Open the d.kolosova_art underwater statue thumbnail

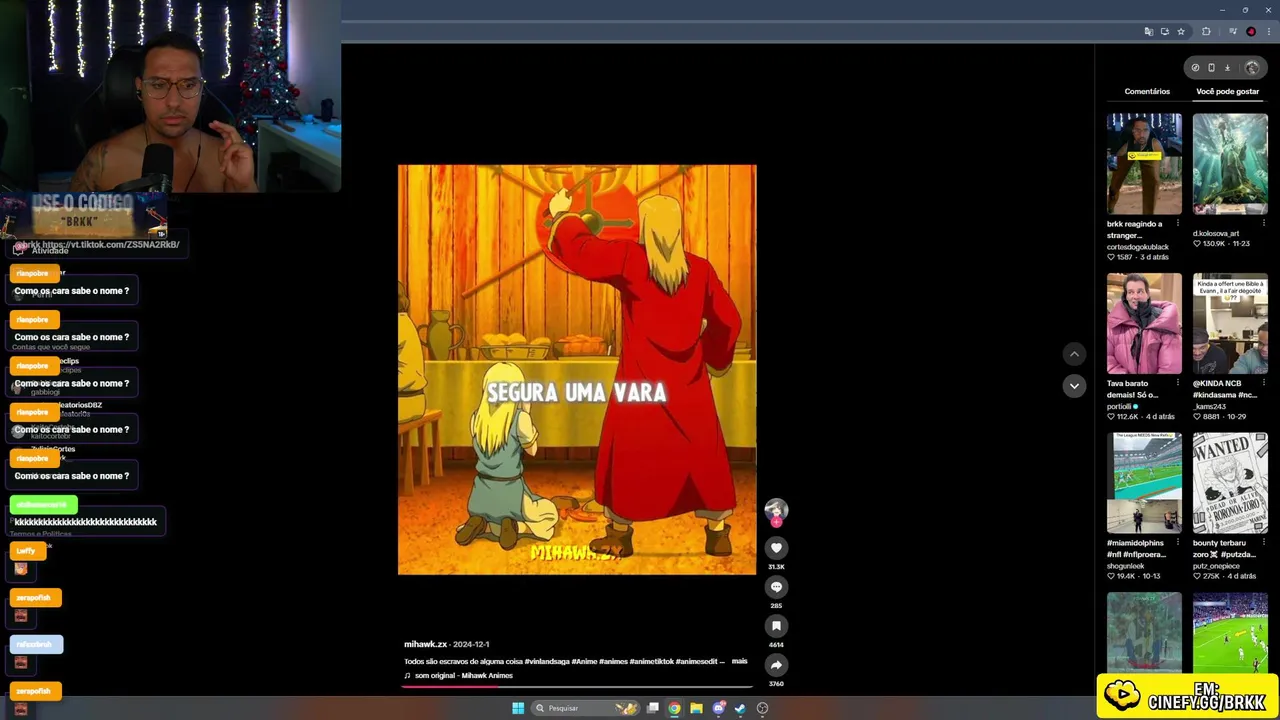click(x=1230, y=164)
